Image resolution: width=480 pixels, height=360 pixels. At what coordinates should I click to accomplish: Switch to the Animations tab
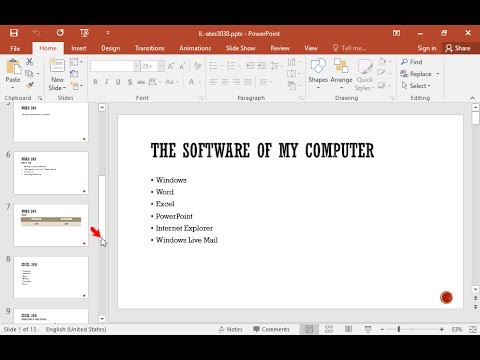click(195, 48)
